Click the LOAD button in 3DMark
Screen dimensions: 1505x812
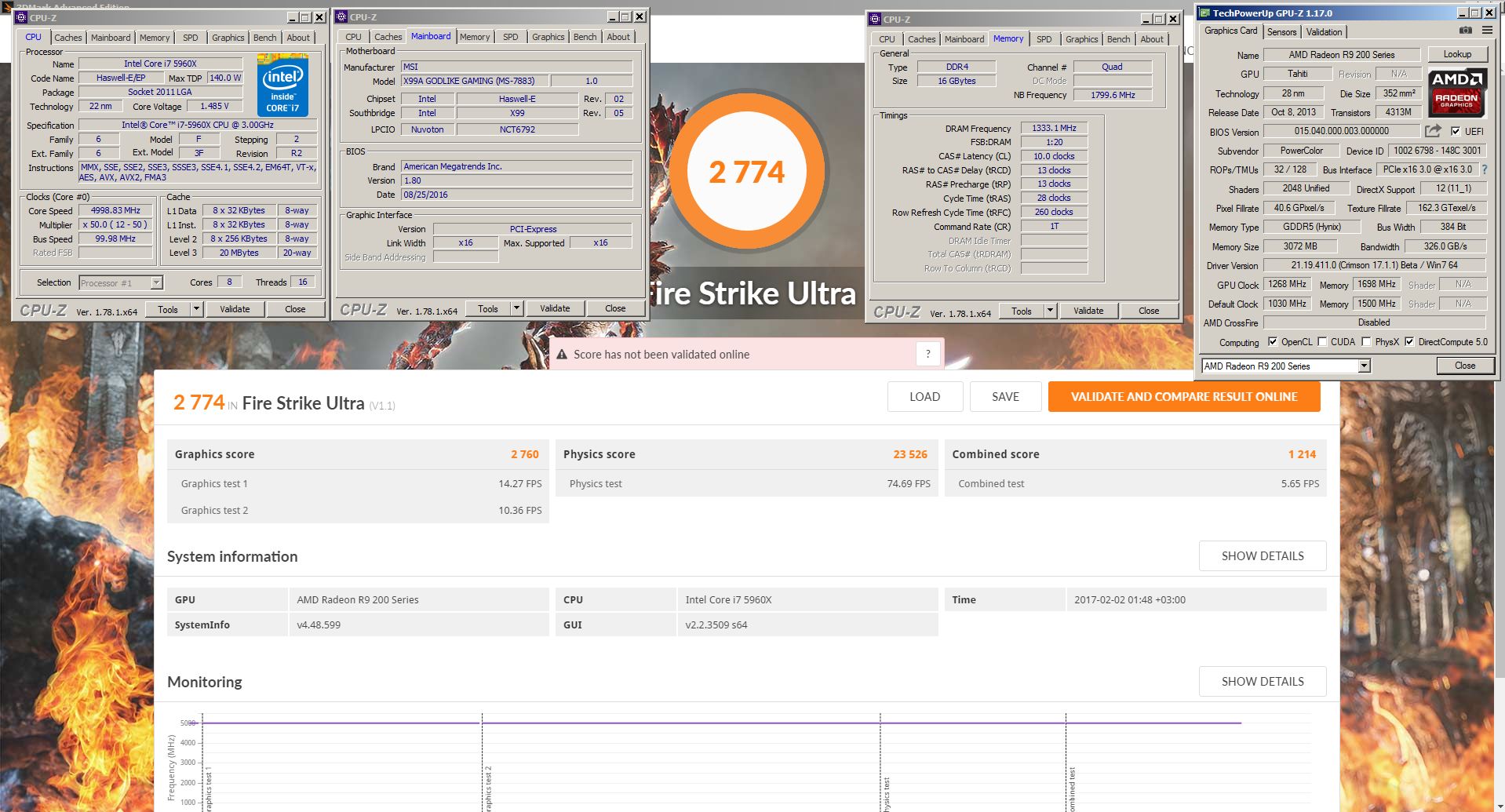[x=925, y=397]
